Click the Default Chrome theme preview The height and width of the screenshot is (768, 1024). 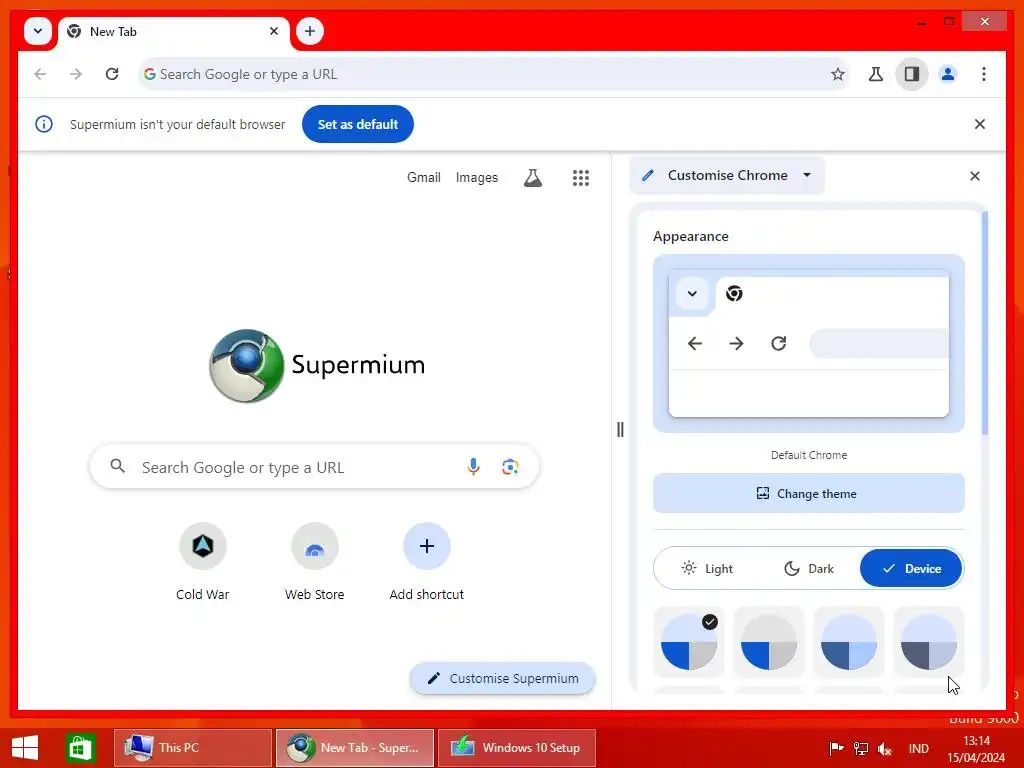(x=808, y=344)
